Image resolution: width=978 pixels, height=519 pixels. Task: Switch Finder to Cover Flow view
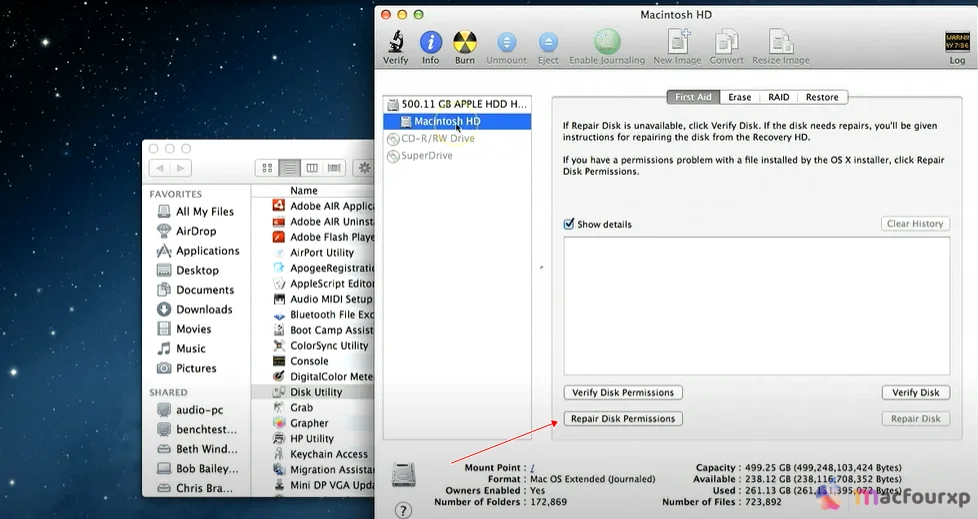point(334,168)
